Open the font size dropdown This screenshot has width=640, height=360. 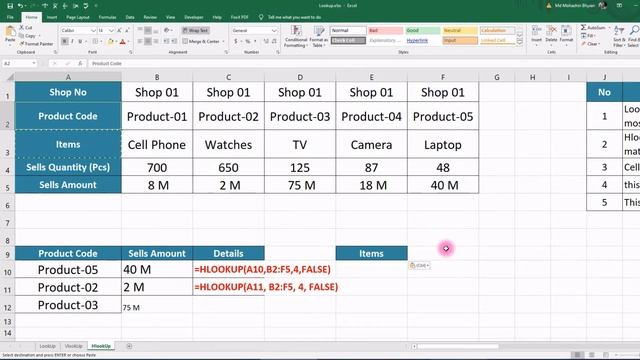(111, 31)
